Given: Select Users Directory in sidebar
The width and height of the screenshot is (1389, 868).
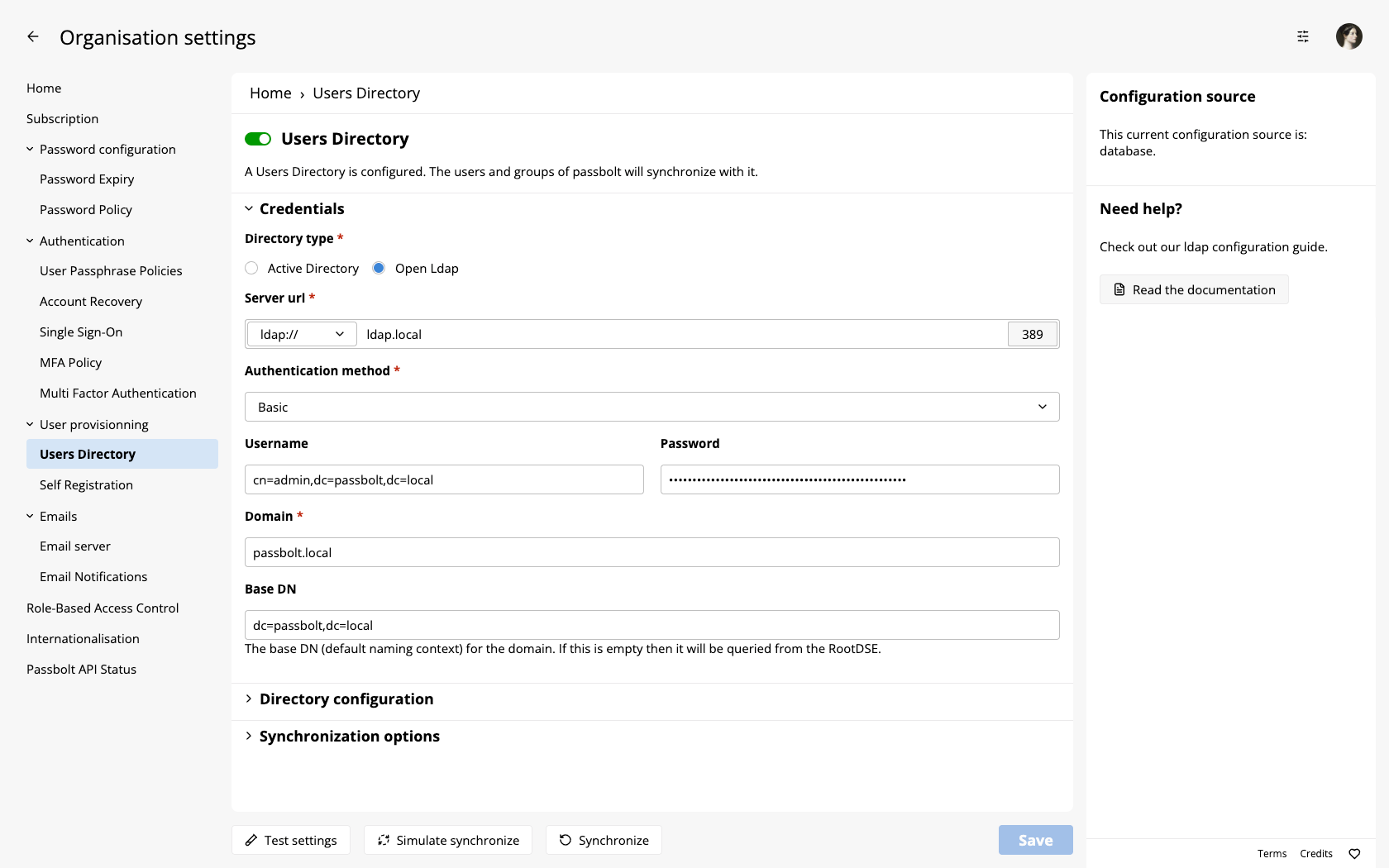Looking at the screenshot, I should (x=122, y=454).
